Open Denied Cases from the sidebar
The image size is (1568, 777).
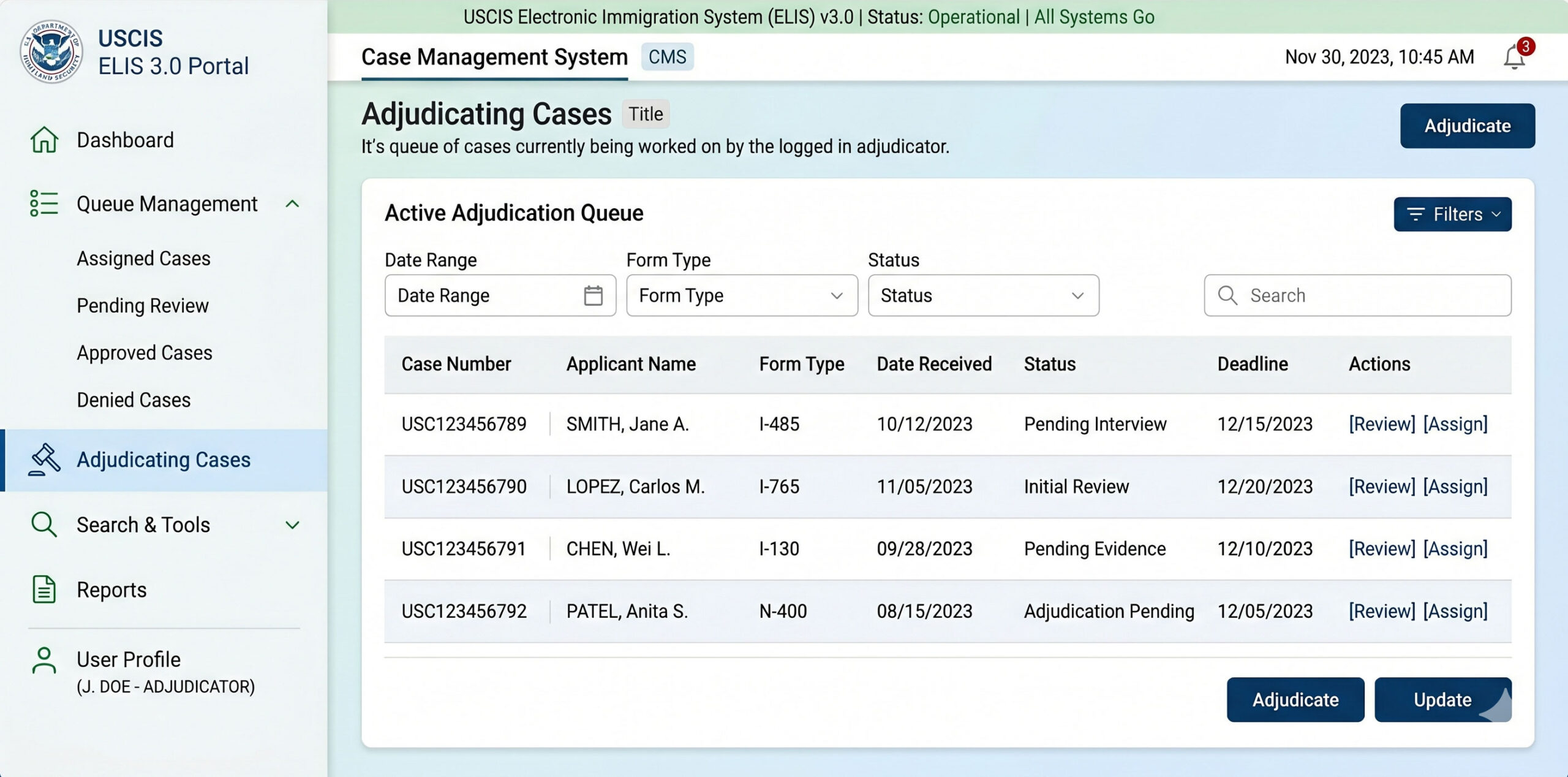133,400
